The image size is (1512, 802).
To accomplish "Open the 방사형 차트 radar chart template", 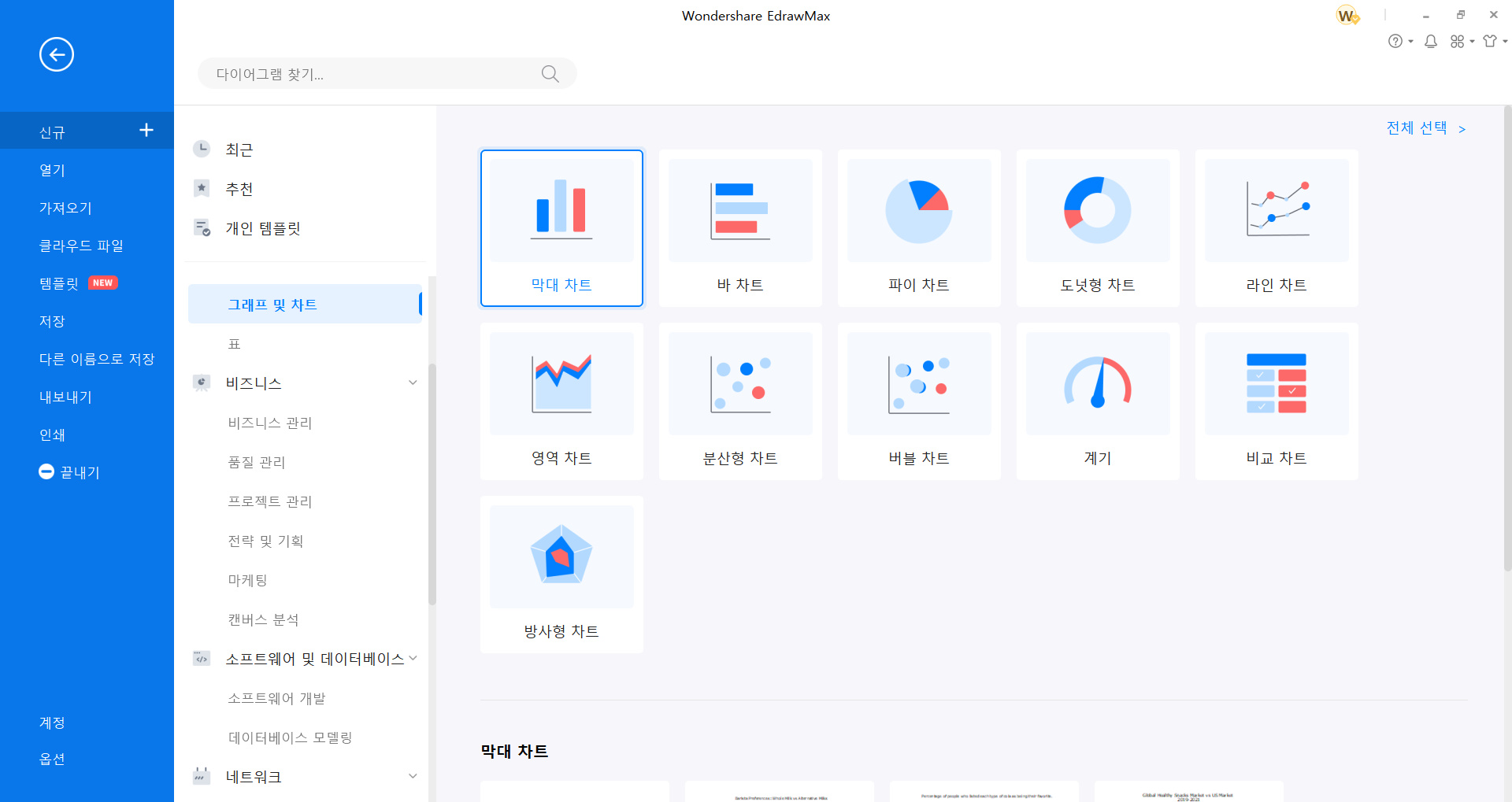I will click(x=561, y=574).
